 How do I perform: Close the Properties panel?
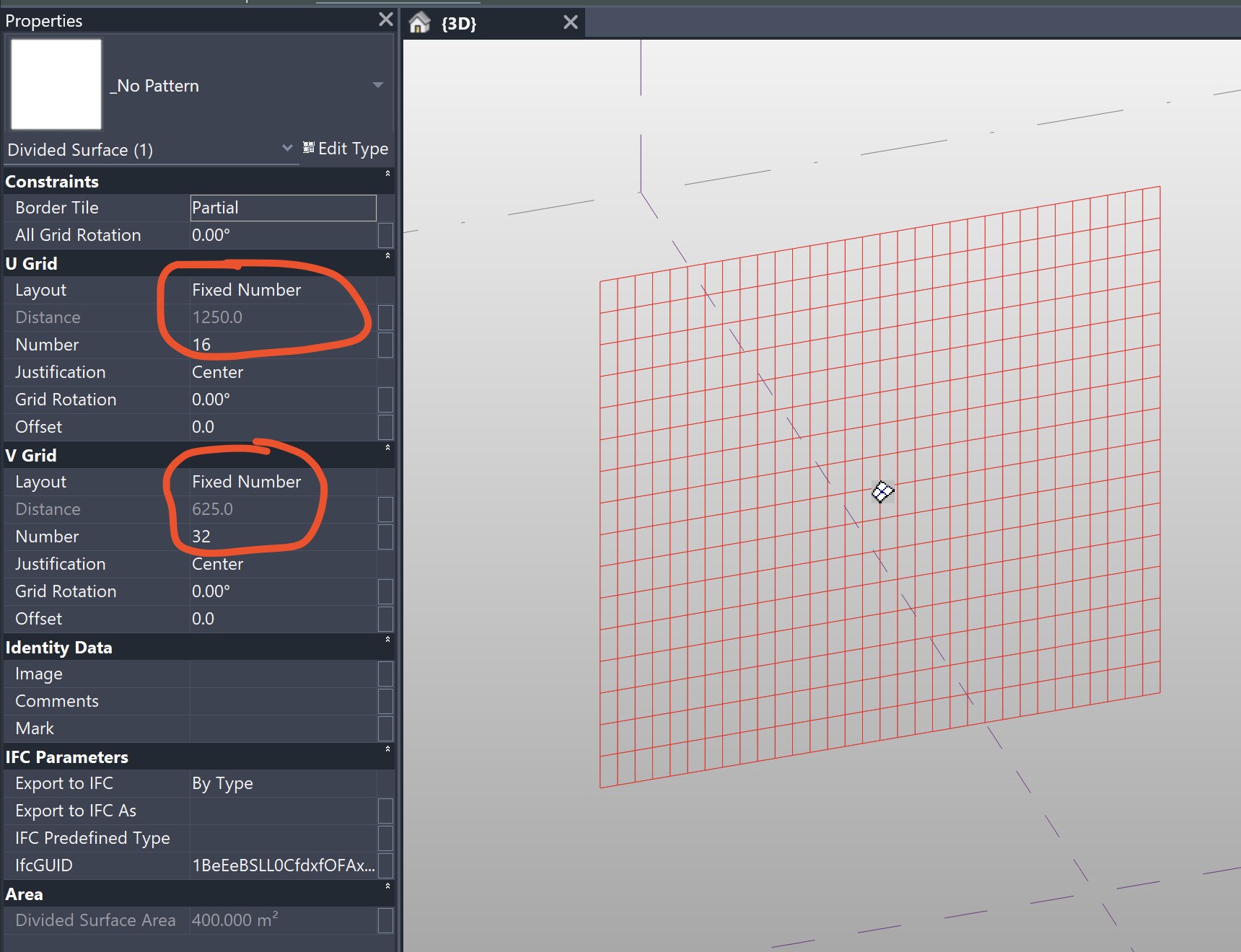386,19
